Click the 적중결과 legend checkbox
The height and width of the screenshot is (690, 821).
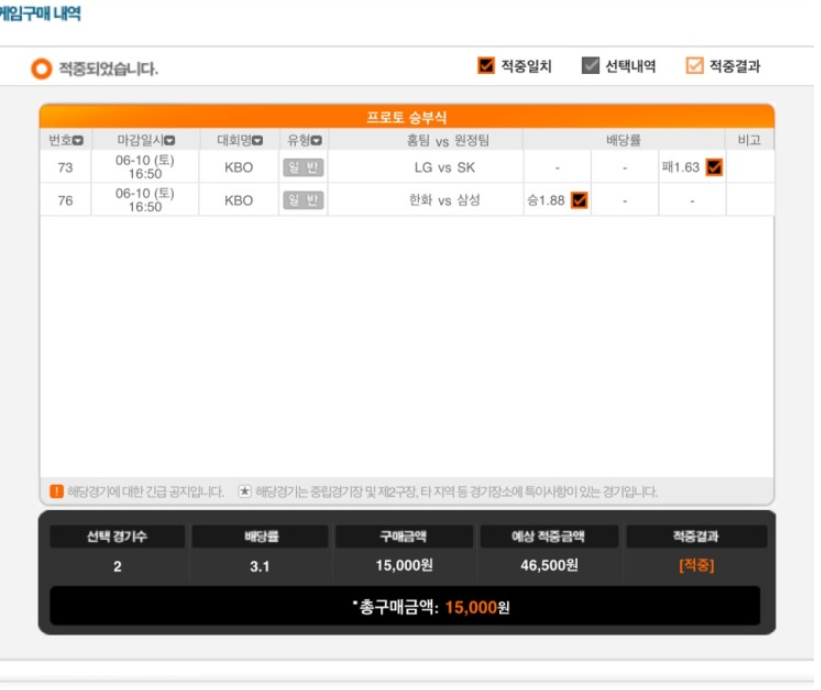click(x=694, y=66)
